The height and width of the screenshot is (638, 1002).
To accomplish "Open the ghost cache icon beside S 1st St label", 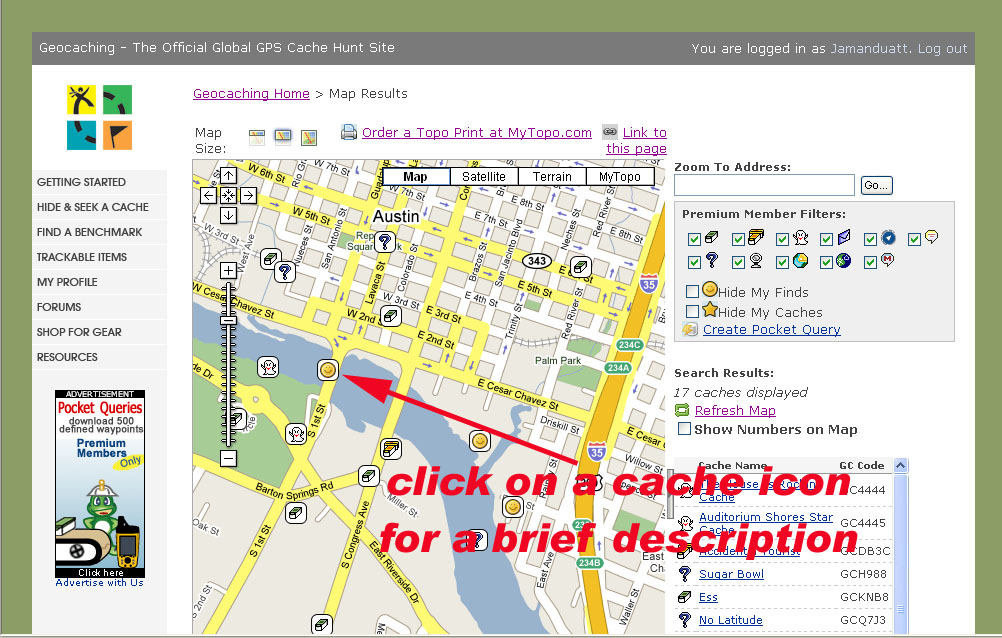I will tap(296, 434).
